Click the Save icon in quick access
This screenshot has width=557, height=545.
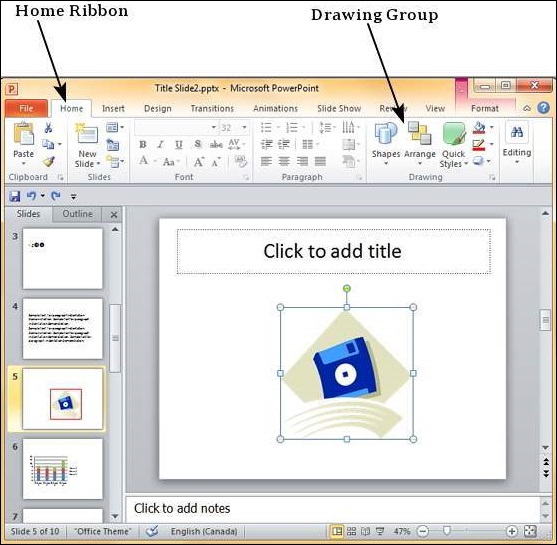pos(15,196)
